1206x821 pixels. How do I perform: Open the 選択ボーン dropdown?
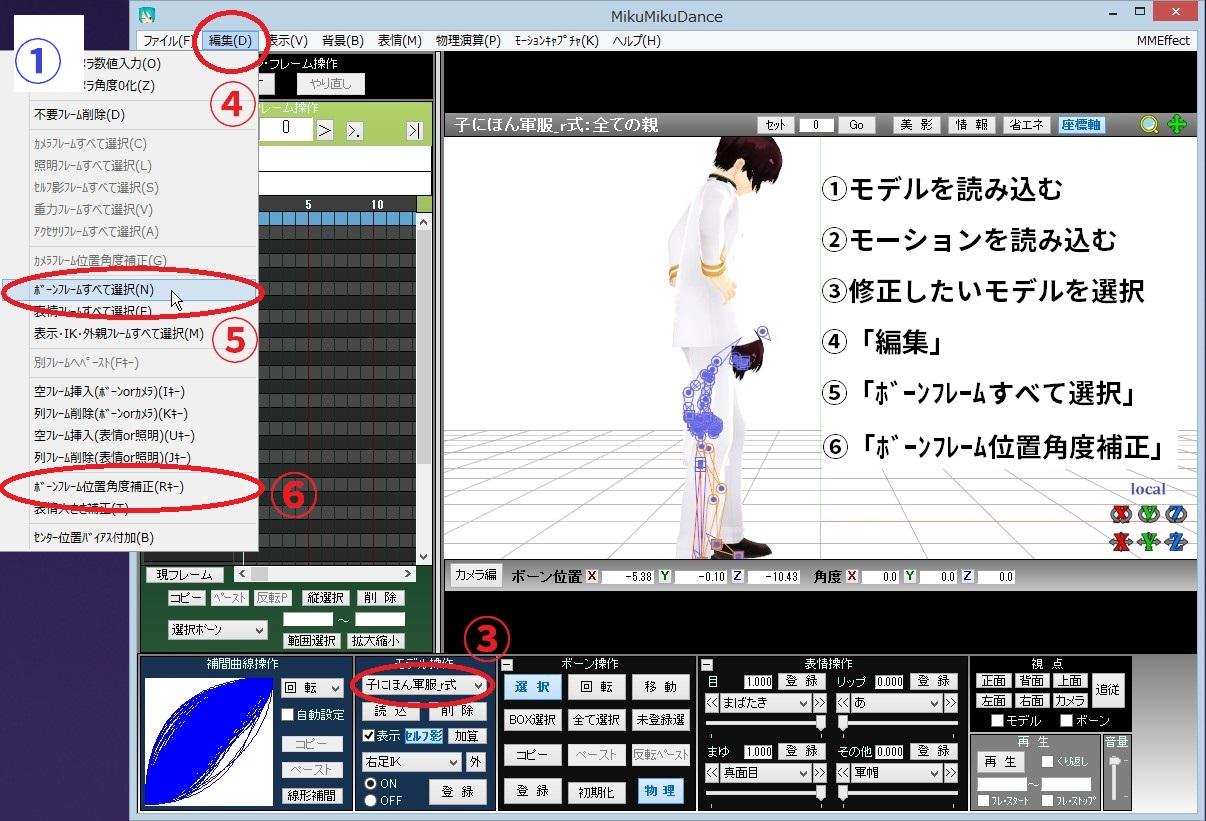(x=218, y=630)
